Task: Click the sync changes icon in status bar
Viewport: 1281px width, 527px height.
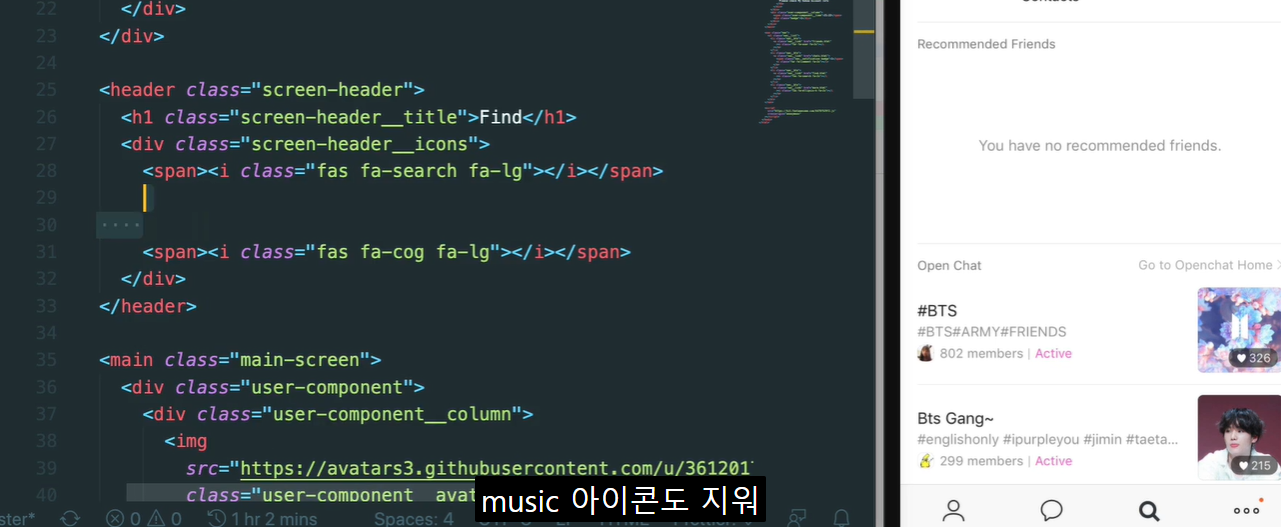Action: pos(70,518)
